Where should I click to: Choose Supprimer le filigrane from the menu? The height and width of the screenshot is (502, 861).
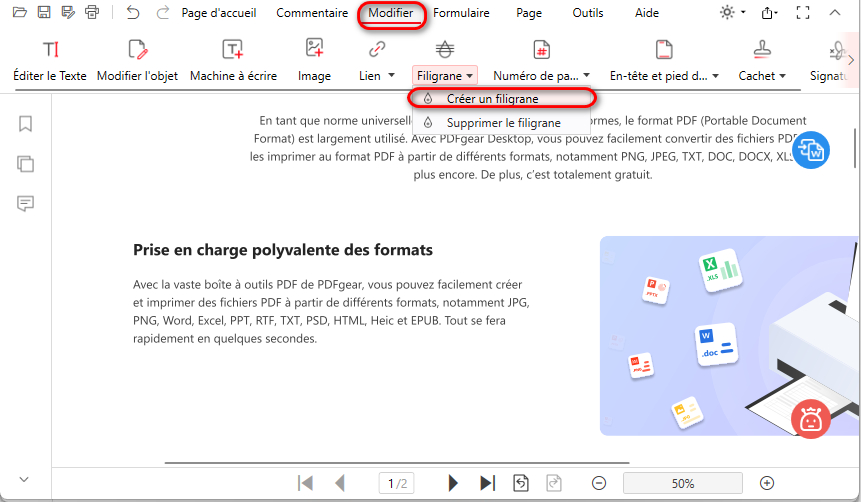[501, 123]
